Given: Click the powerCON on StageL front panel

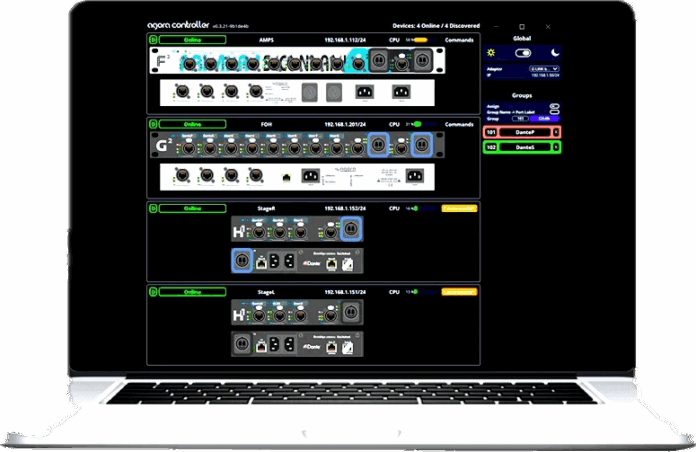Looking at the screenshot, I should tap(351, 312).
